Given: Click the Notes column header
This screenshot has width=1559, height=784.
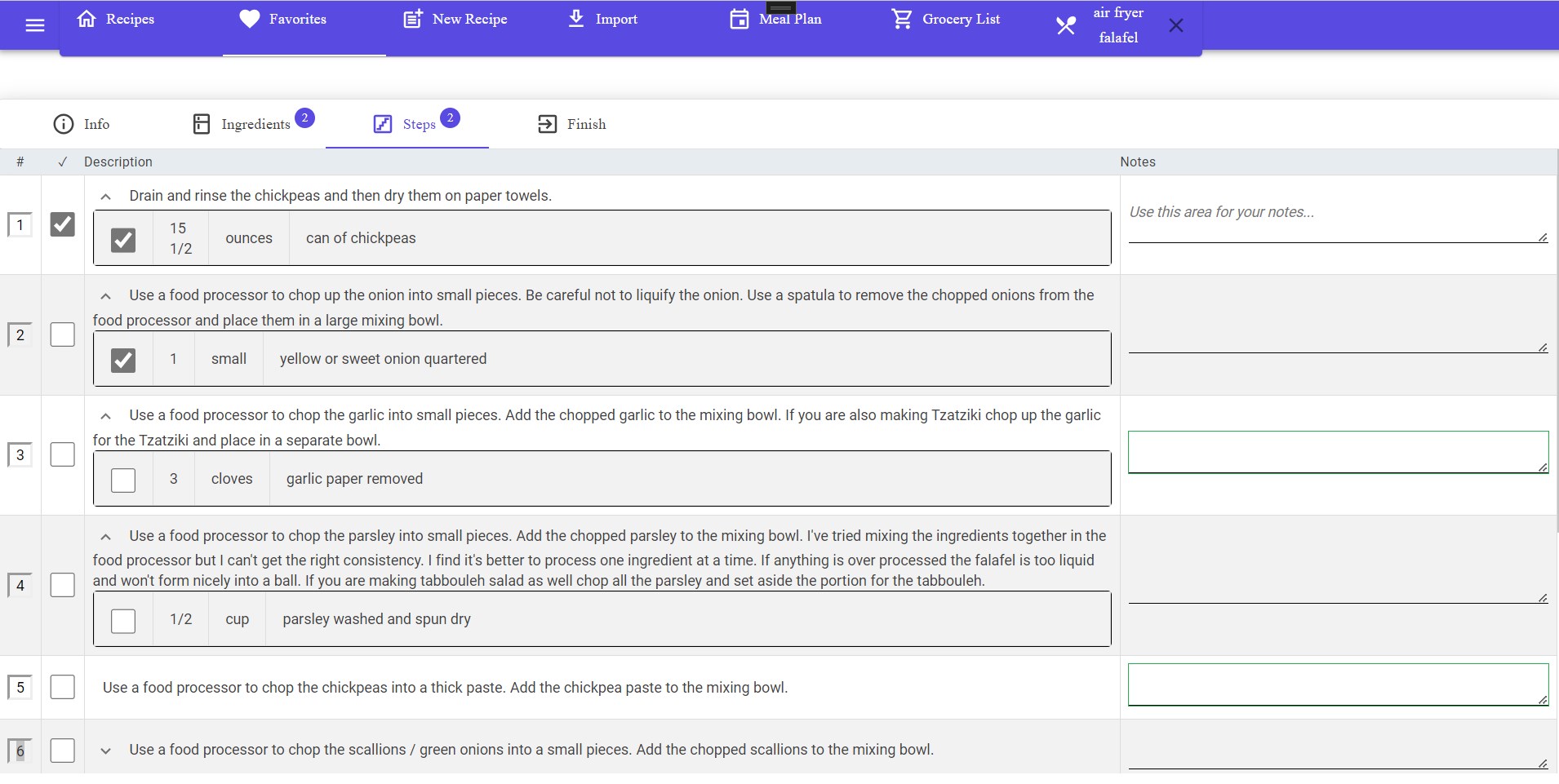Looking at the screenshot, I should tap(1138, 162).
